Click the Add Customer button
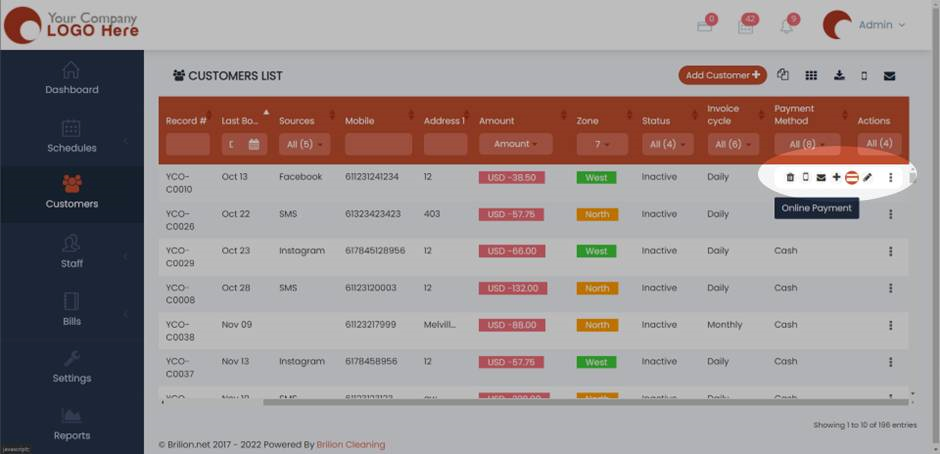Image resolution: width=940 pixels, height=454 pixels. pyautogui.click(x=722, y=75)
